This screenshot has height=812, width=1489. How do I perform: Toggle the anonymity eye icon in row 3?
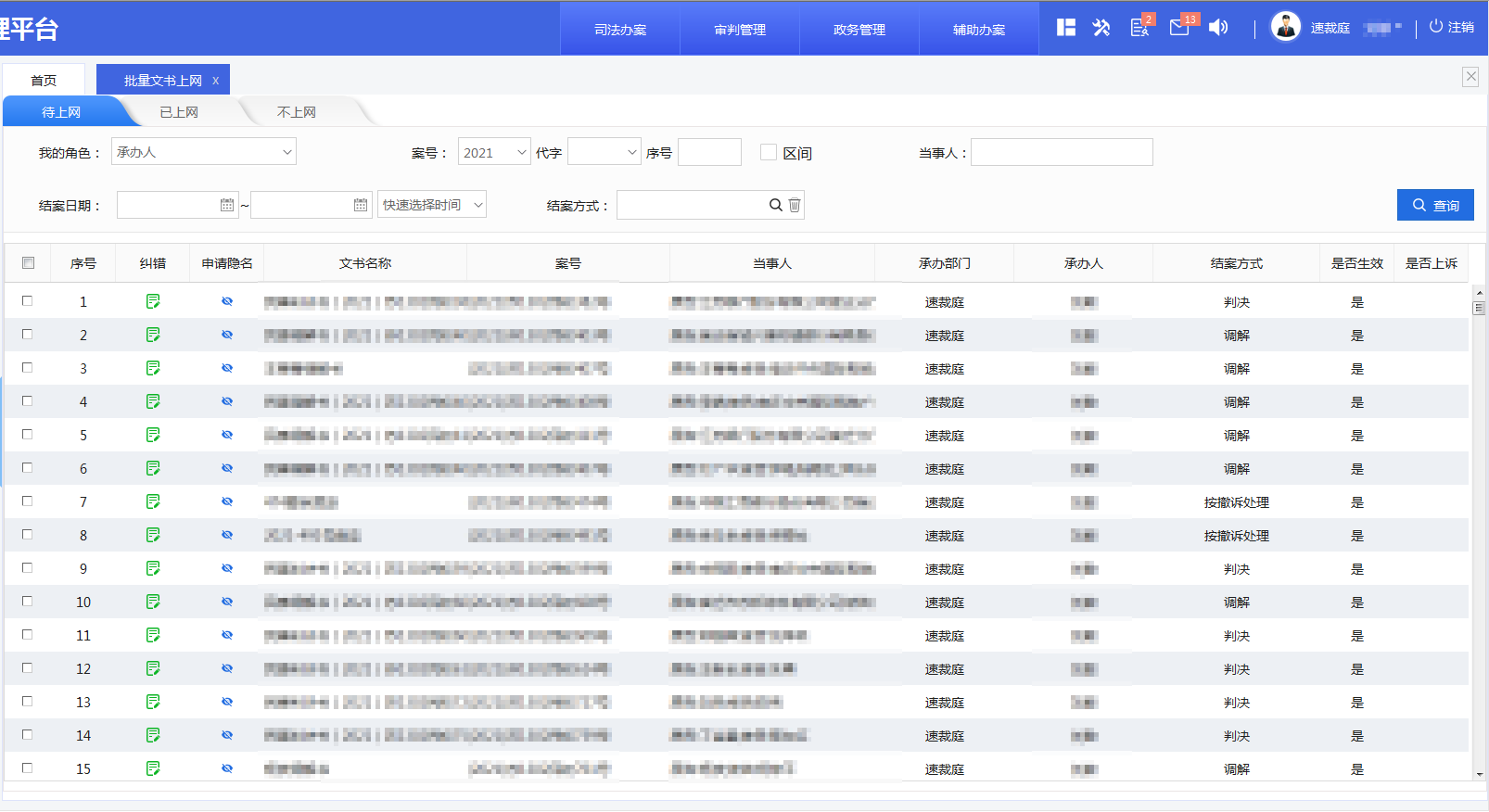tap(227, 368)
